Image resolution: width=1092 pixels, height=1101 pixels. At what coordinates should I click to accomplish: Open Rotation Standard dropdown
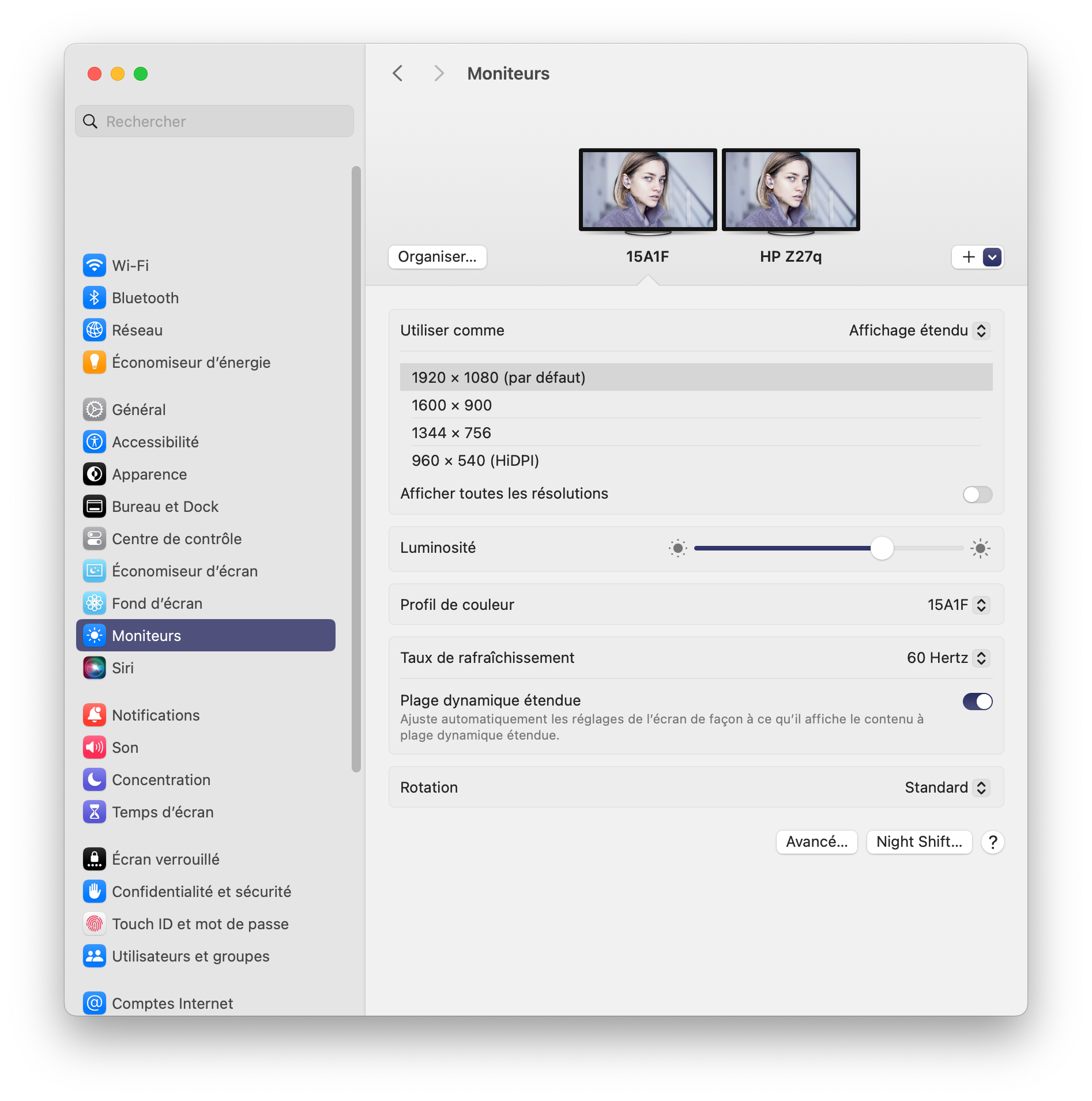(x=947, y=787)
